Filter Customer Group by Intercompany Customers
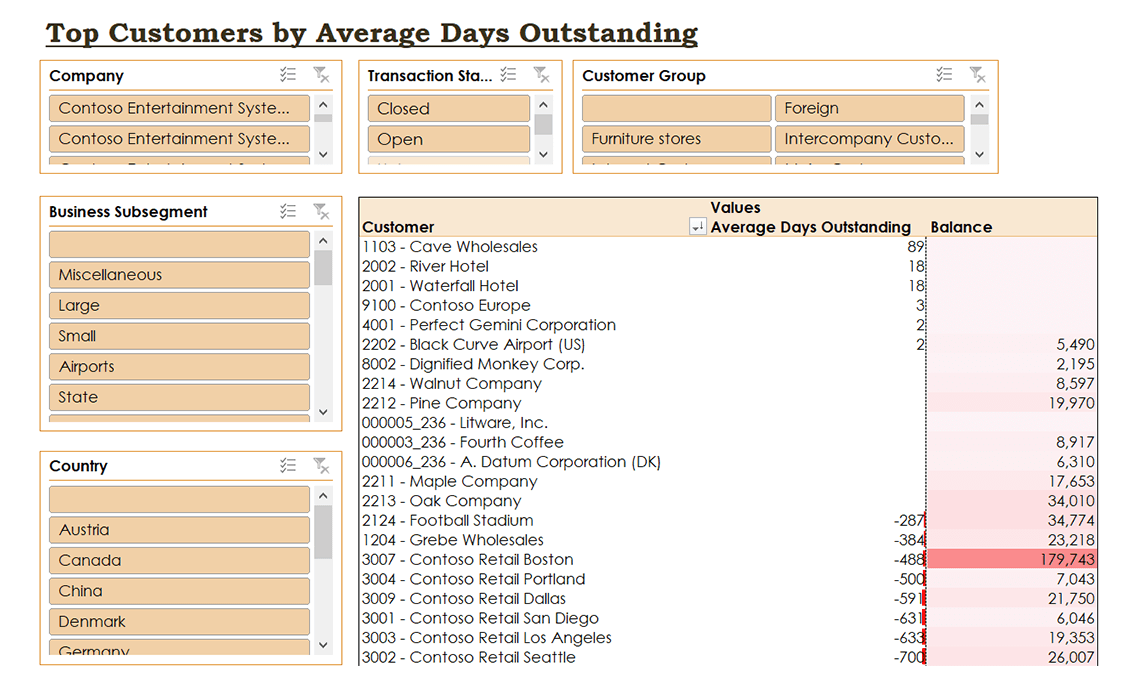1140x687 pixels. [870, 139]
